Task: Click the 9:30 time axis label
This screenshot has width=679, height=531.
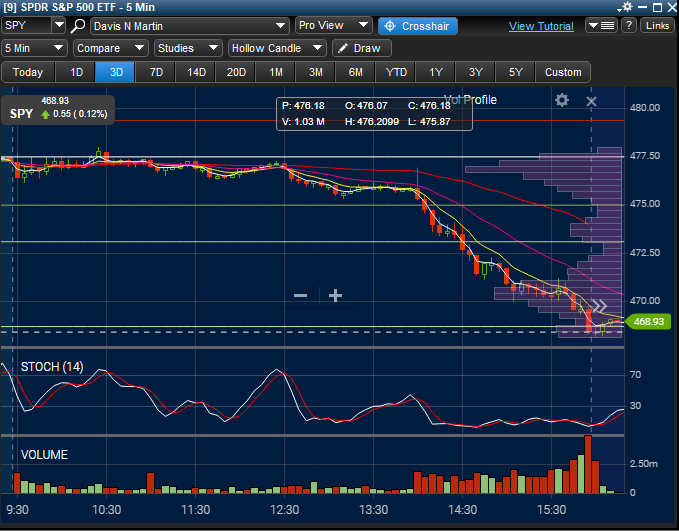Action: click(17, 510)
